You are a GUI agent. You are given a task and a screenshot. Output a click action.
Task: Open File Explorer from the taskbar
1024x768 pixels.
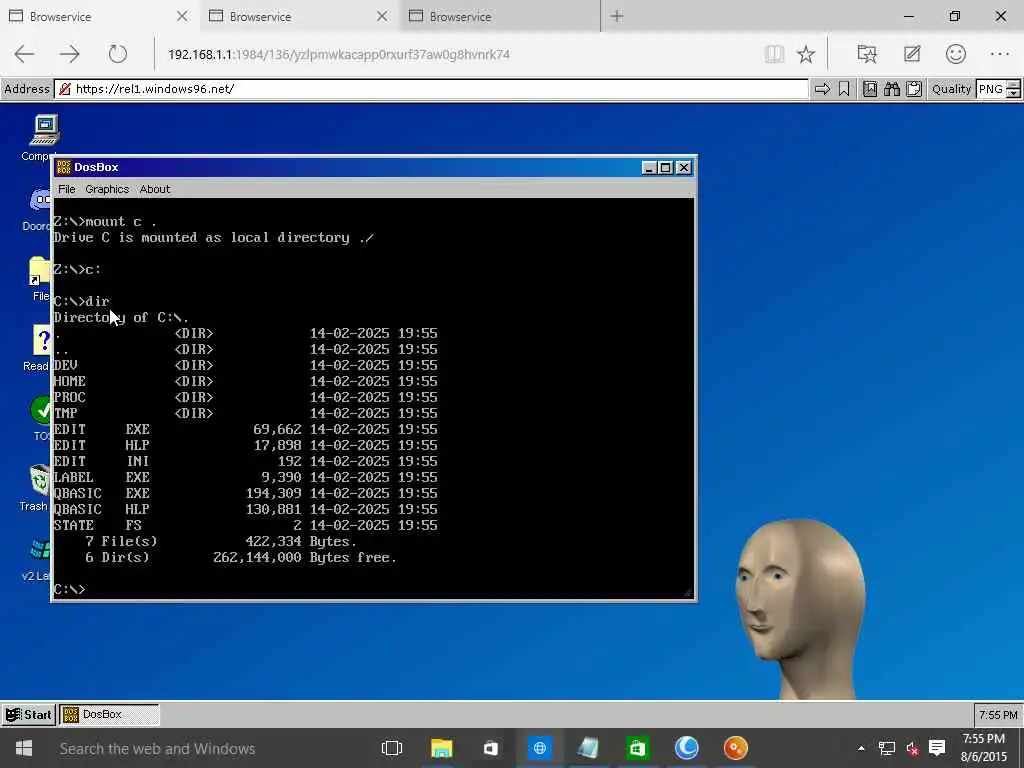click(441, 748)
